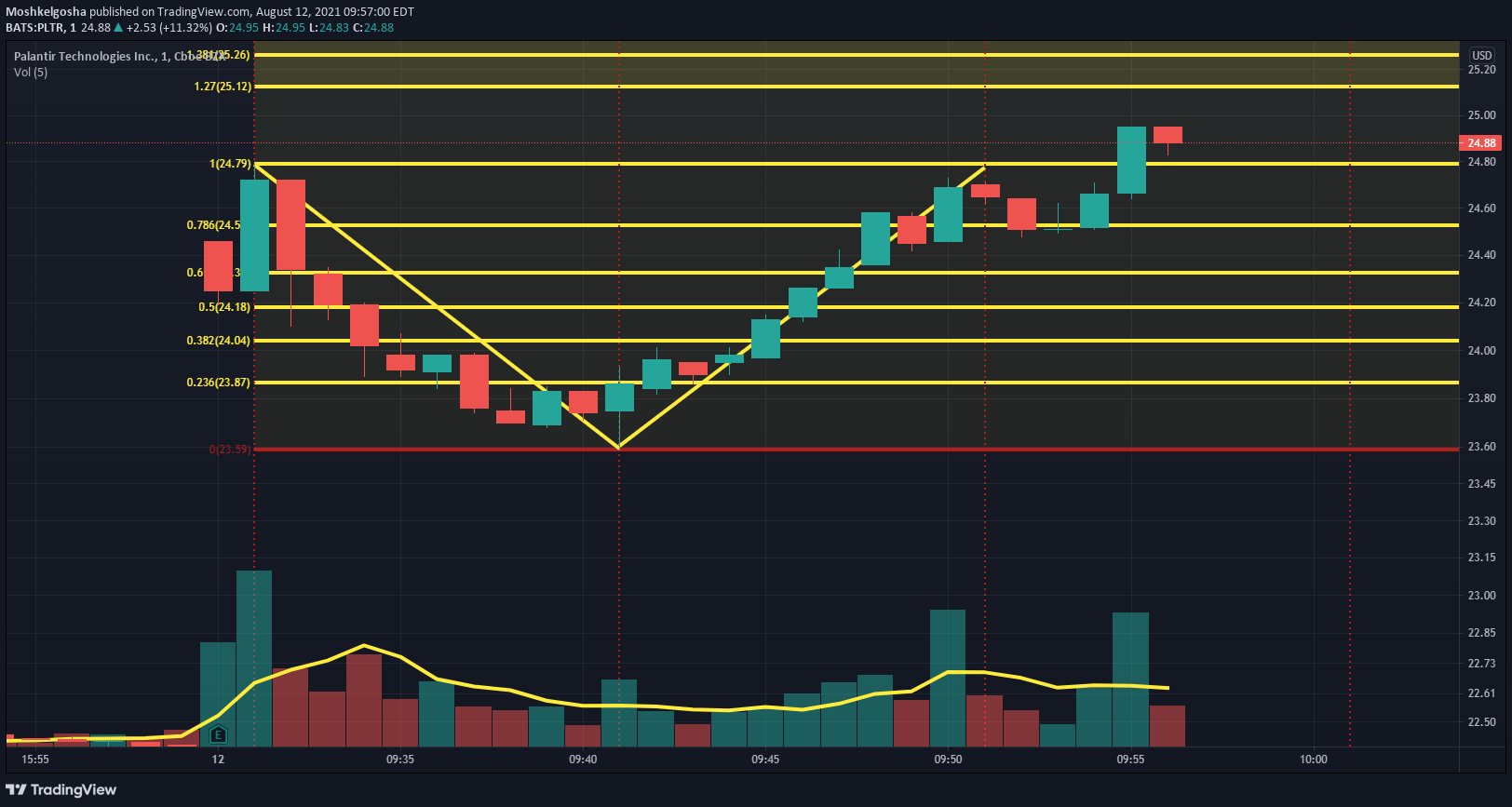Click the author name Moshkelgosha
Image resolution: width=1512 pixels, height=807 pixels.
click(46, 12)
